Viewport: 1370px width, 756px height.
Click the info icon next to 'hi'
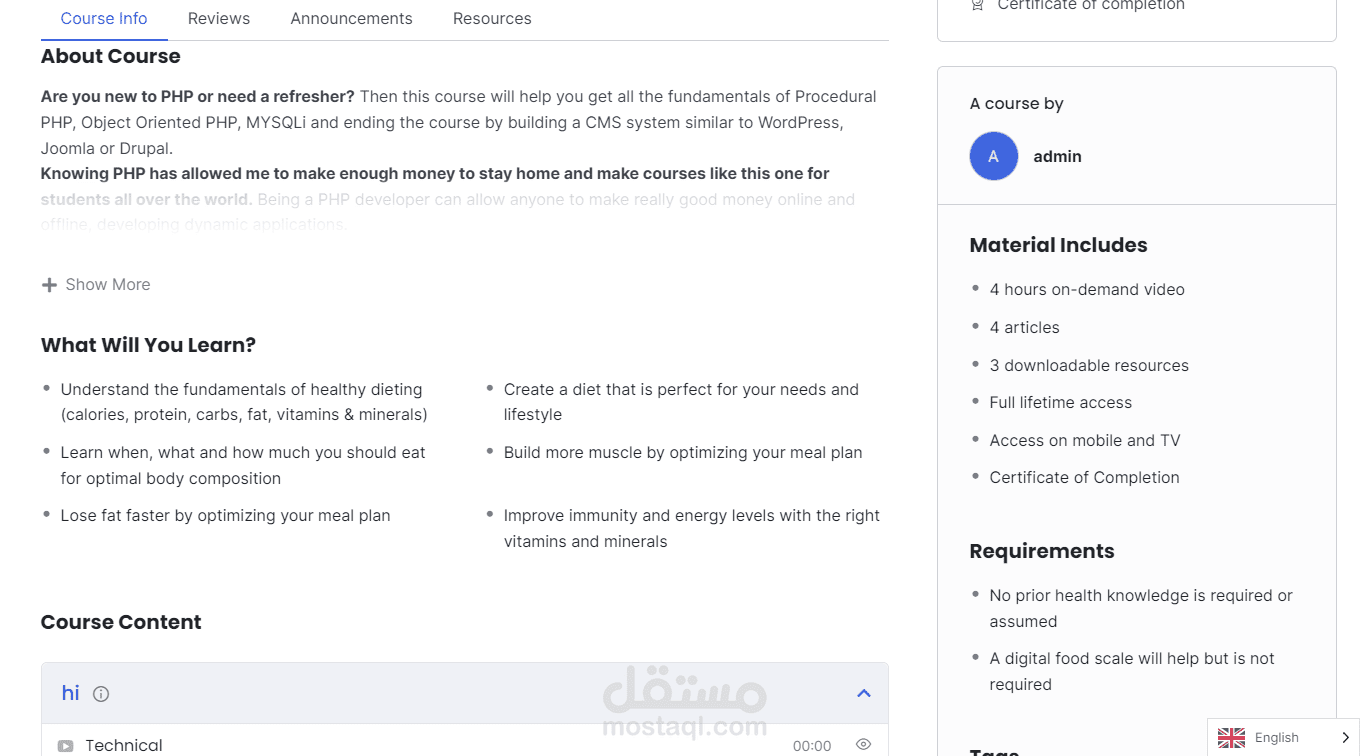(101, 693)
